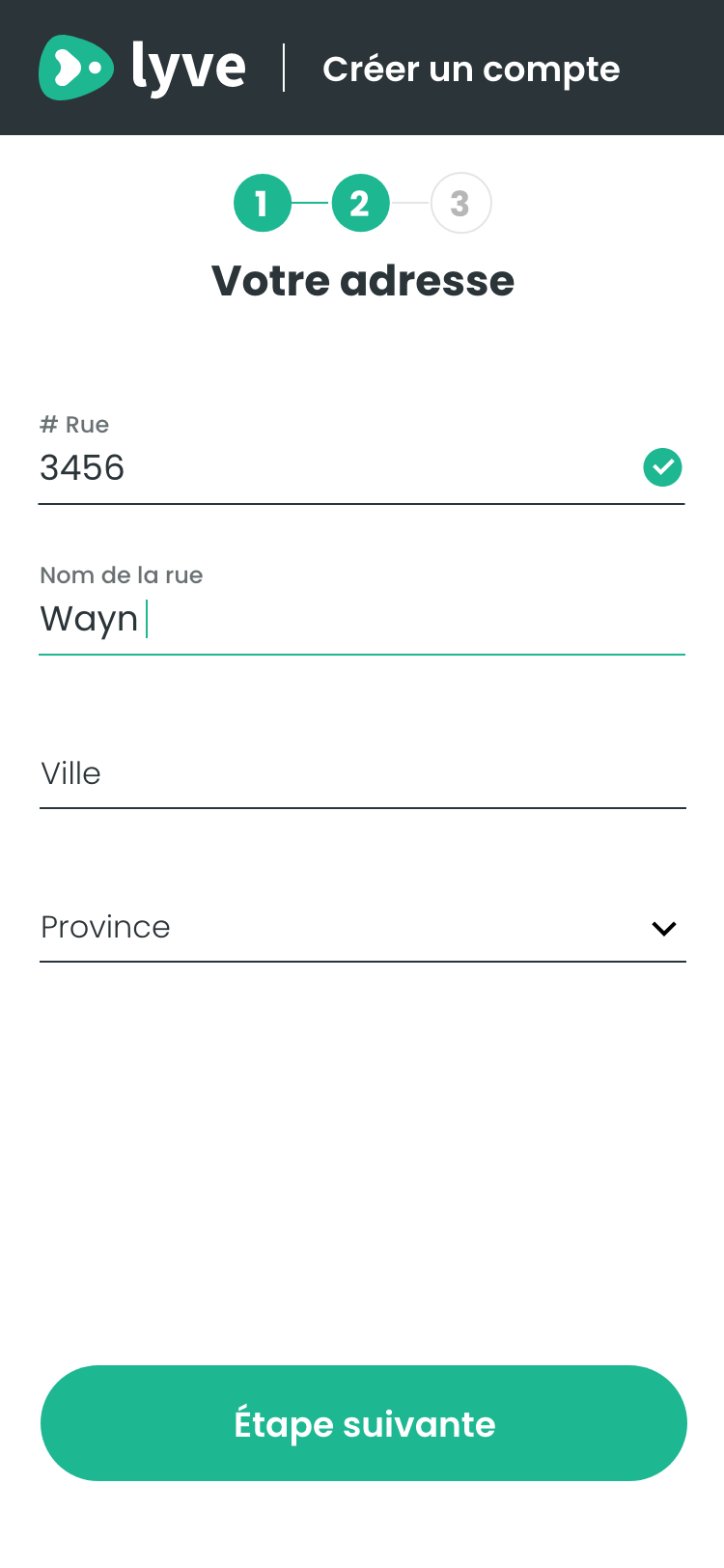Viewport: 724px width, 1568px height.
Task: Click the Créer un compte header title
Action: [471, 70]
